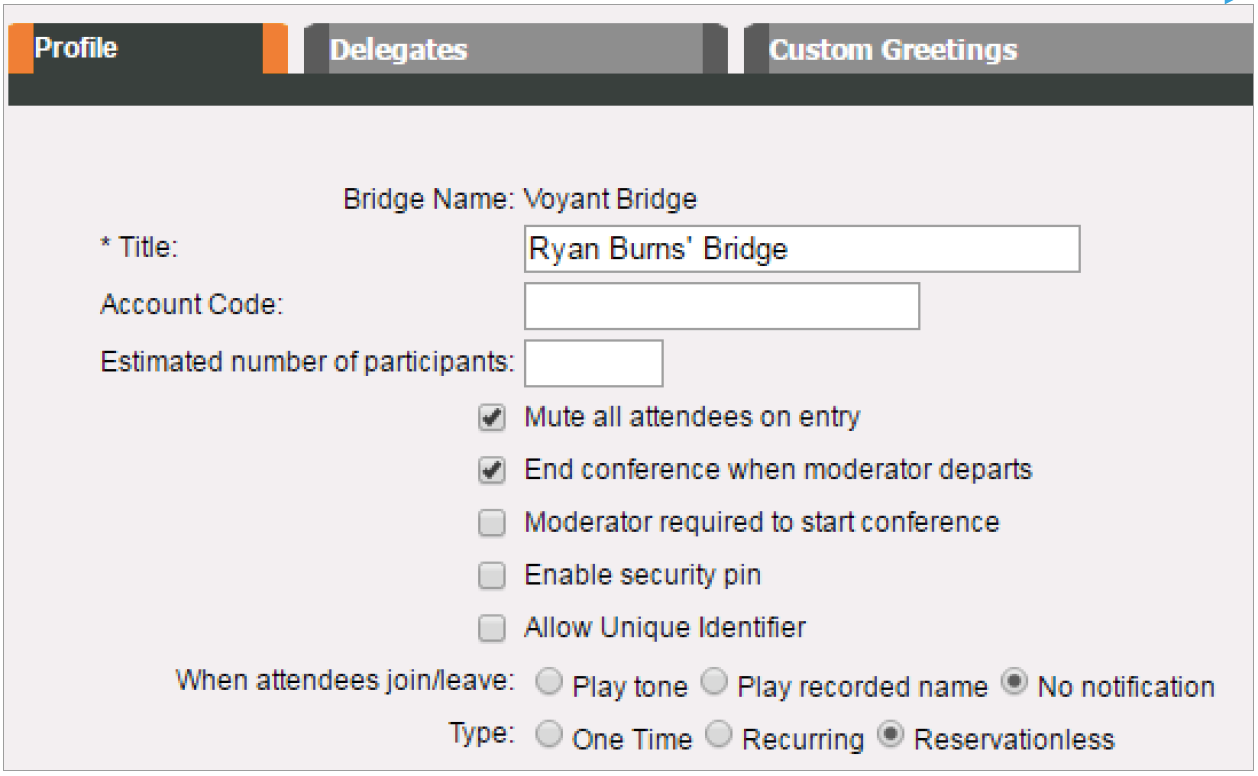
Task: Choose the Play recorded name option
Action: click(714, 684)
